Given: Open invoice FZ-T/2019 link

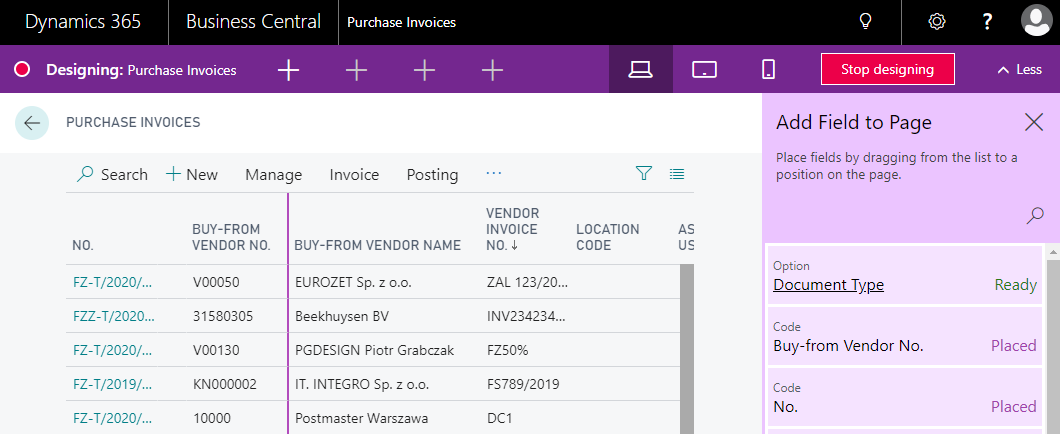Looking at the screenshot, I should pyautogui.click(x=112, y=384).
